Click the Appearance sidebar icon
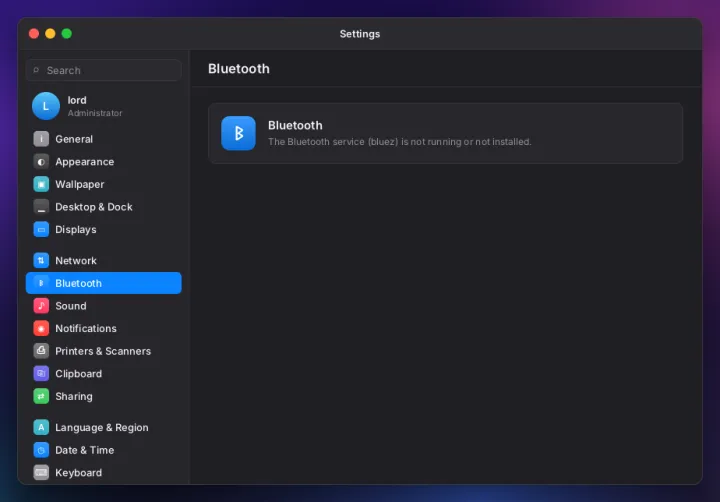720x502 pixels. click(41, 162)
